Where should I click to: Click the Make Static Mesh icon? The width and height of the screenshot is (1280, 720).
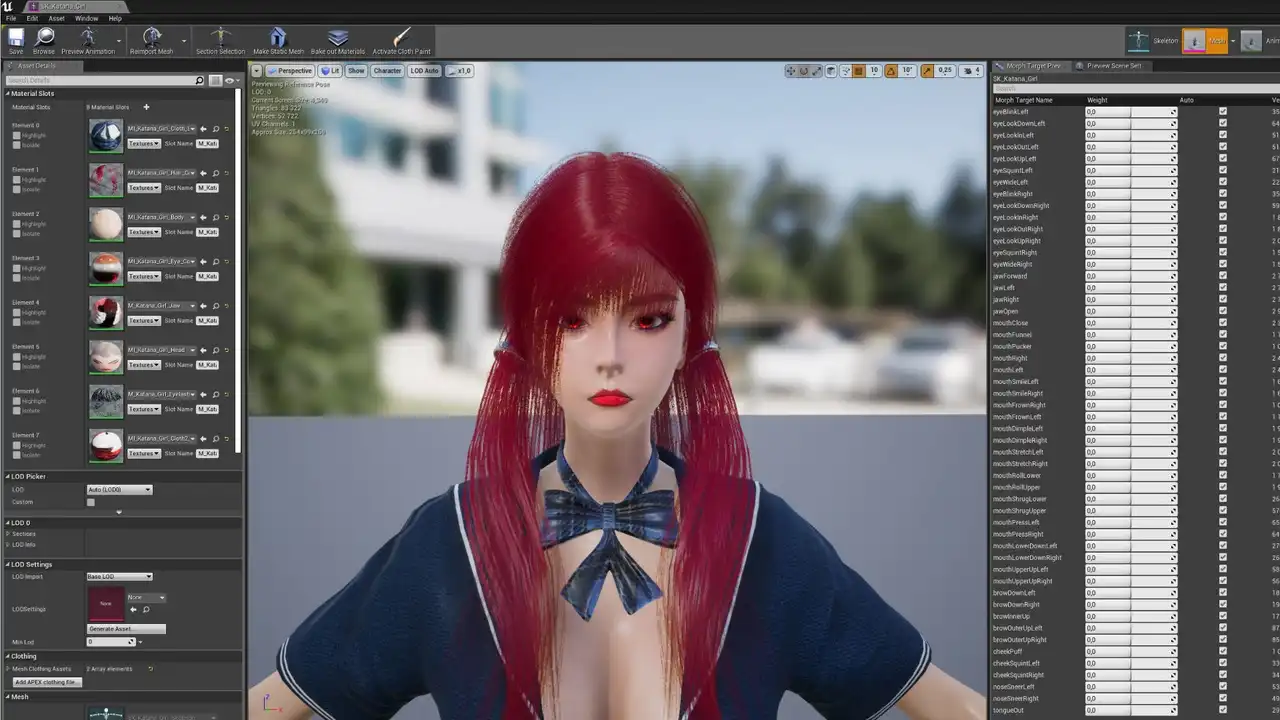point(278,40)
